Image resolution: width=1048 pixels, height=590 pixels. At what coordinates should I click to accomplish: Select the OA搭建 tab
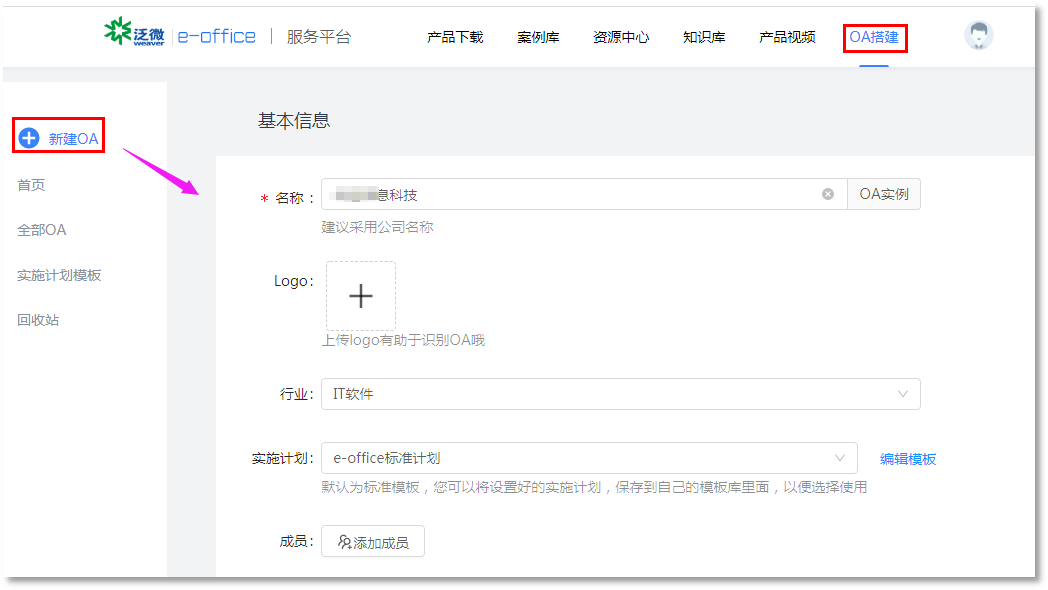[874, 37]
